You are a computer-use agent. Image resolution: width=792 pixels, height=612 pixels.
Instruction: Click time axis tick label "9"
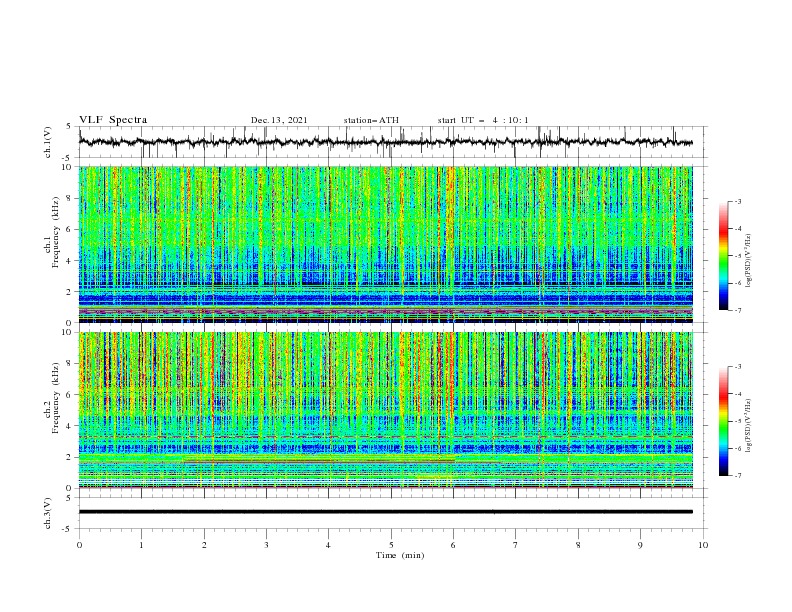click(640, 545)
